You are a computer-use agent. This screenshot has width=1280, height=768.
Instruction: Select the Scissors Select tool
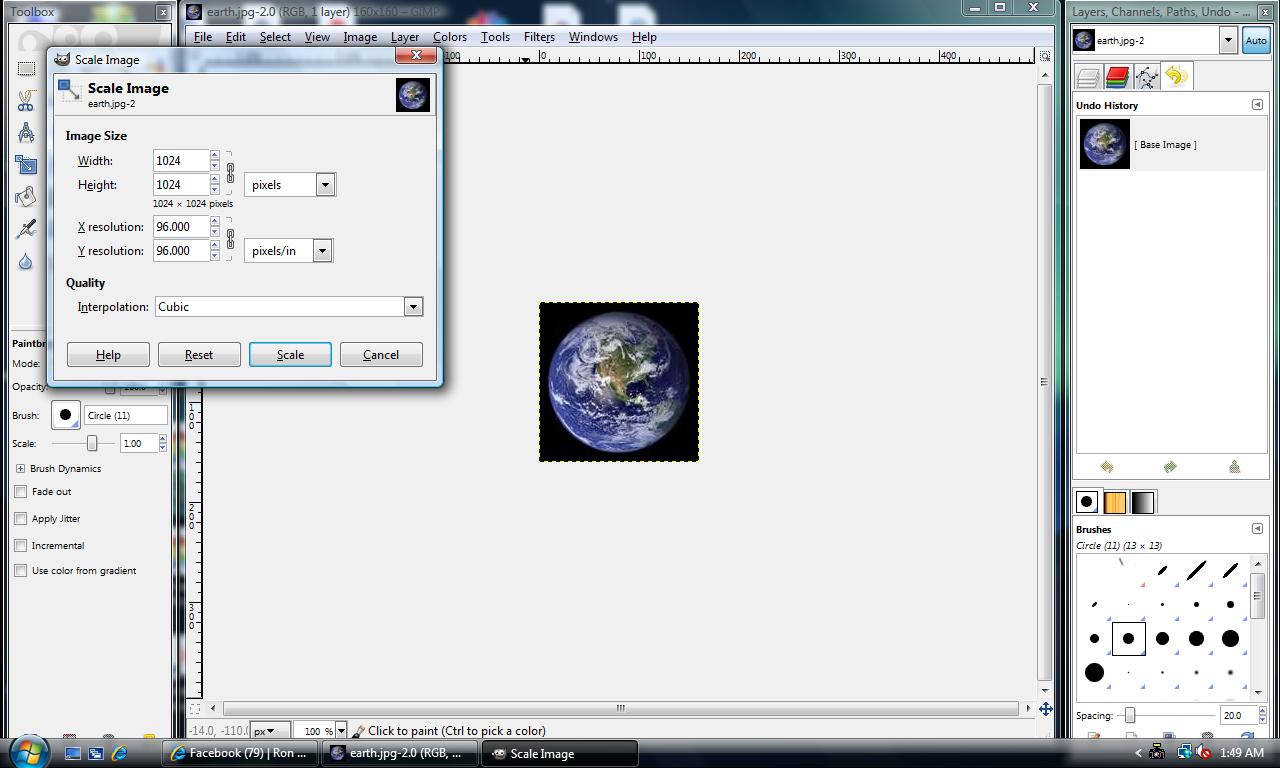[x=26, y=100]
